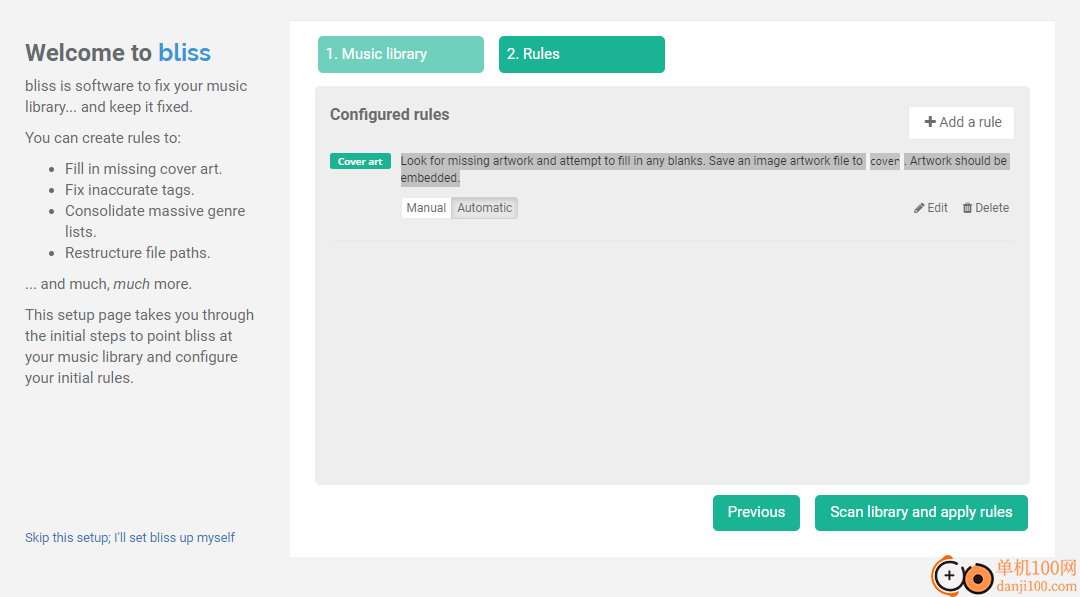Image resolution: width=1080 pixels, height=597 pixels.
Task: Select the 2. Rules step tab
Action: coord(581,54)
